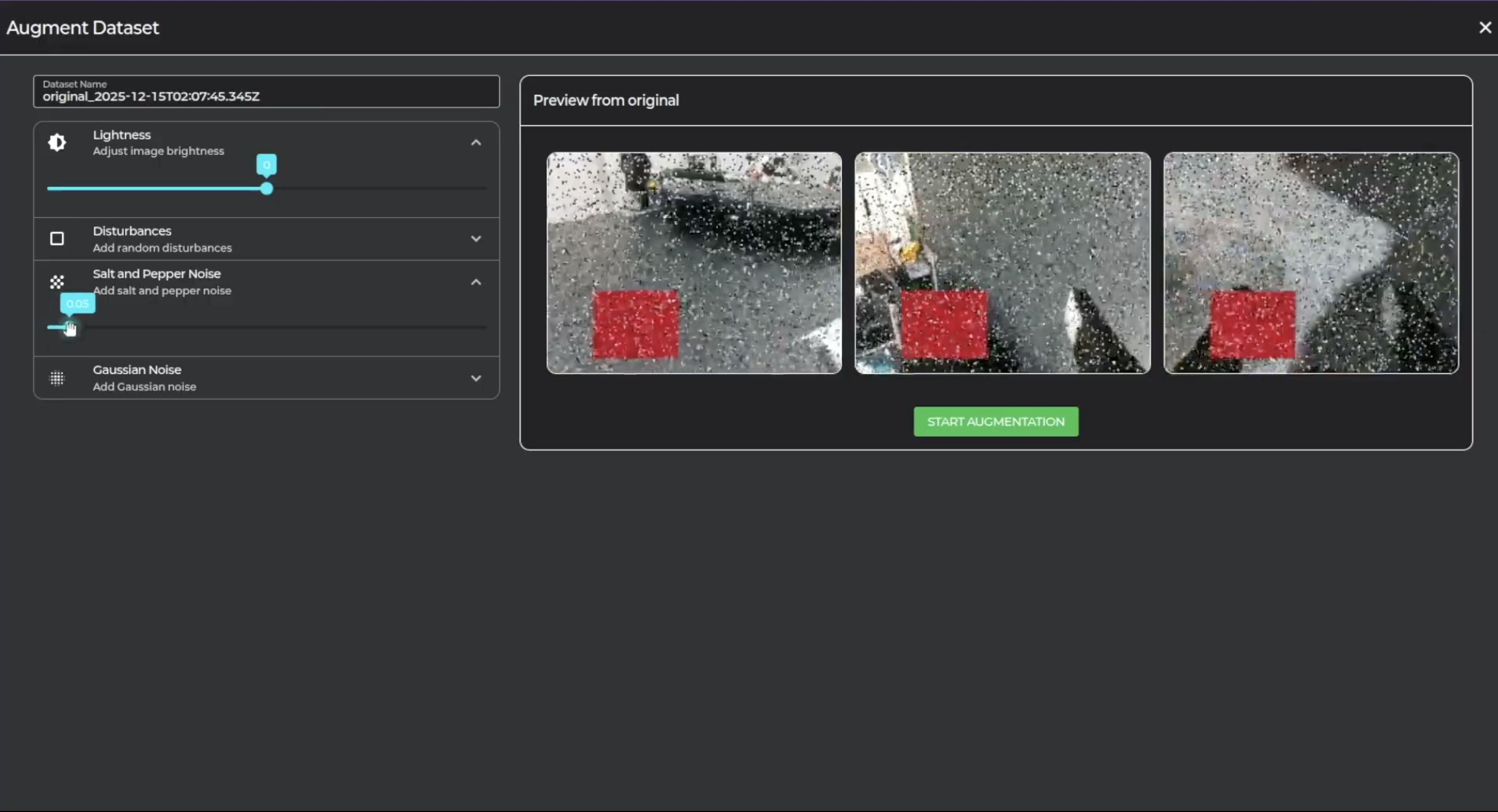Collapse the Lightness section chevron

pos(476,143)
